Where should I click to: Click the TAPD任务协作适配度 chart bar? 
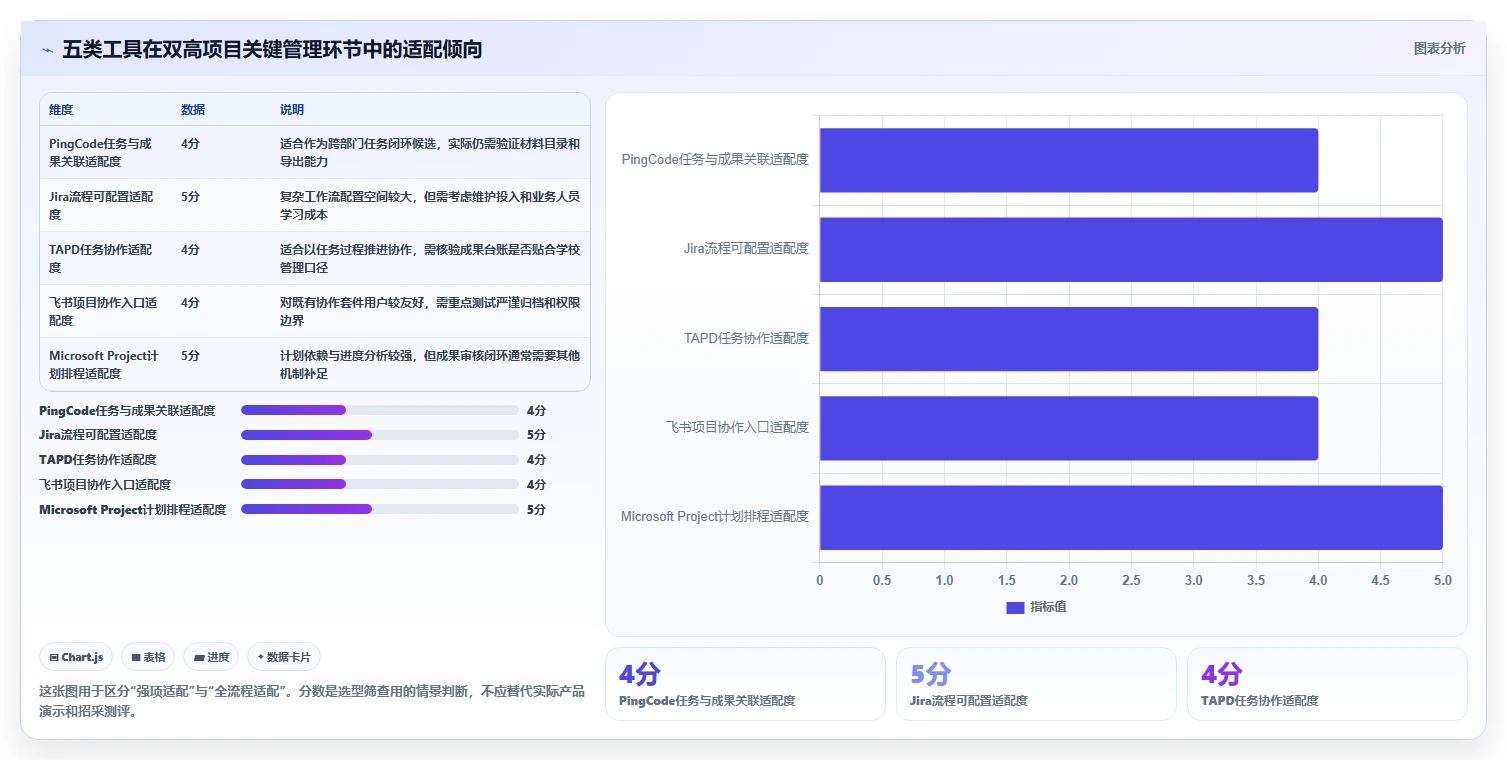click(1069, 338)
